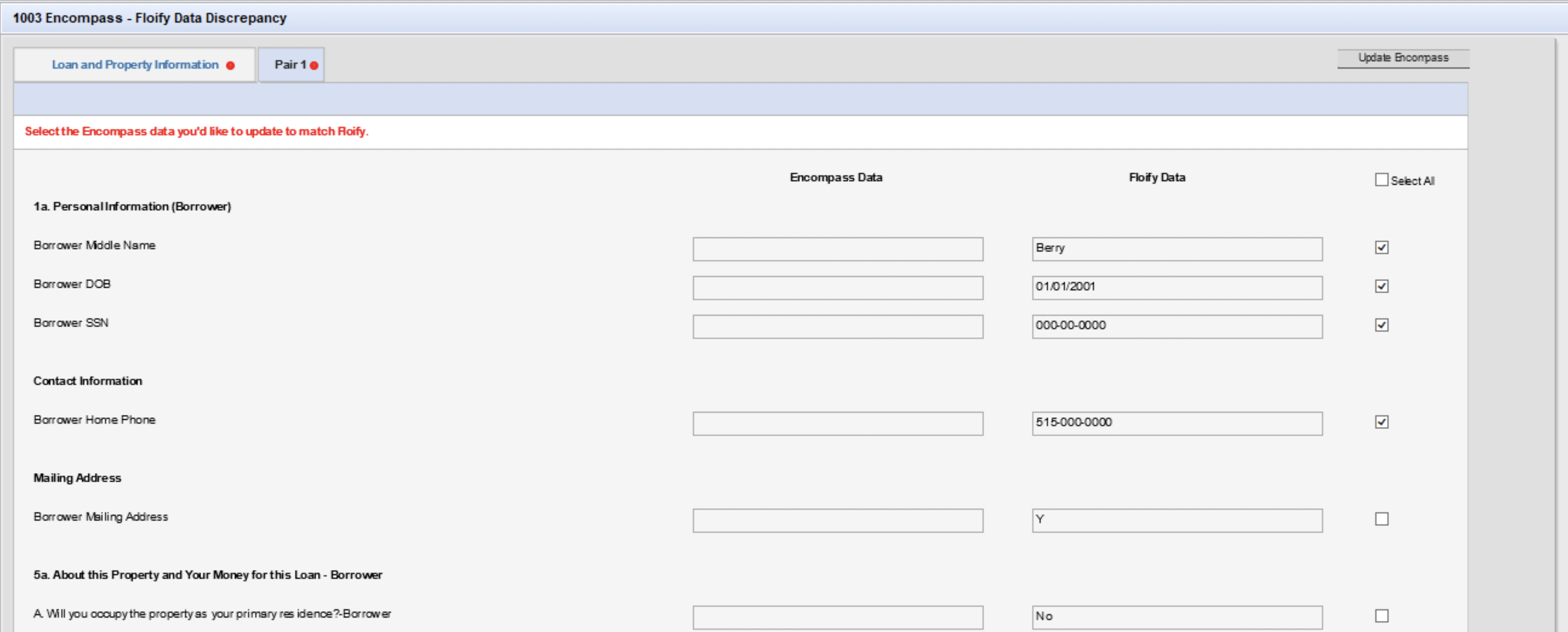The height and width of the screenshot is (632, 1568).
Task: Click the Update Encompass button
Action: (x=1403, y=58)
